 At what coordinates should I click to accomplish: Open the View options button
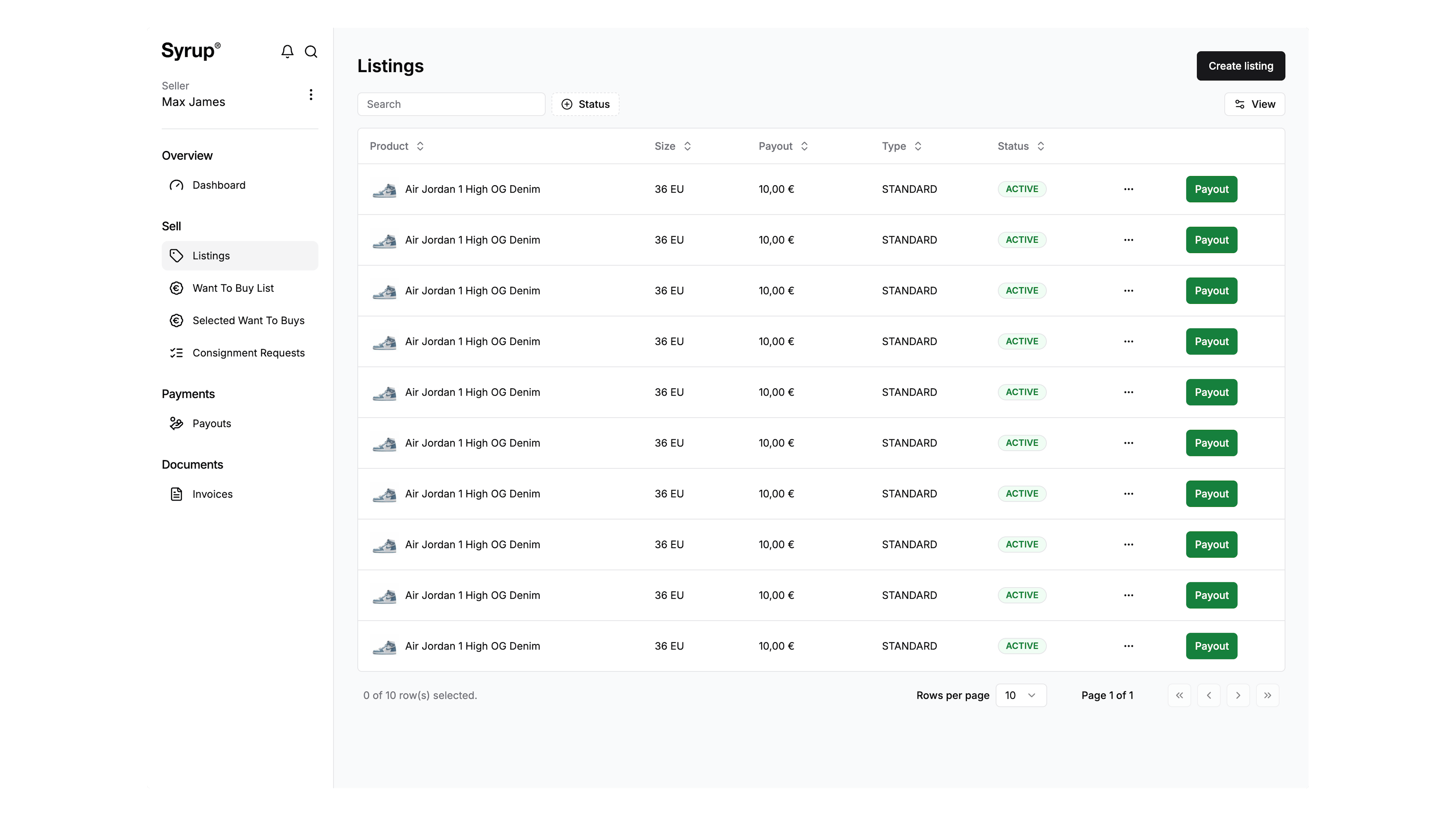pyautogui.click(x=1254, y=104)
